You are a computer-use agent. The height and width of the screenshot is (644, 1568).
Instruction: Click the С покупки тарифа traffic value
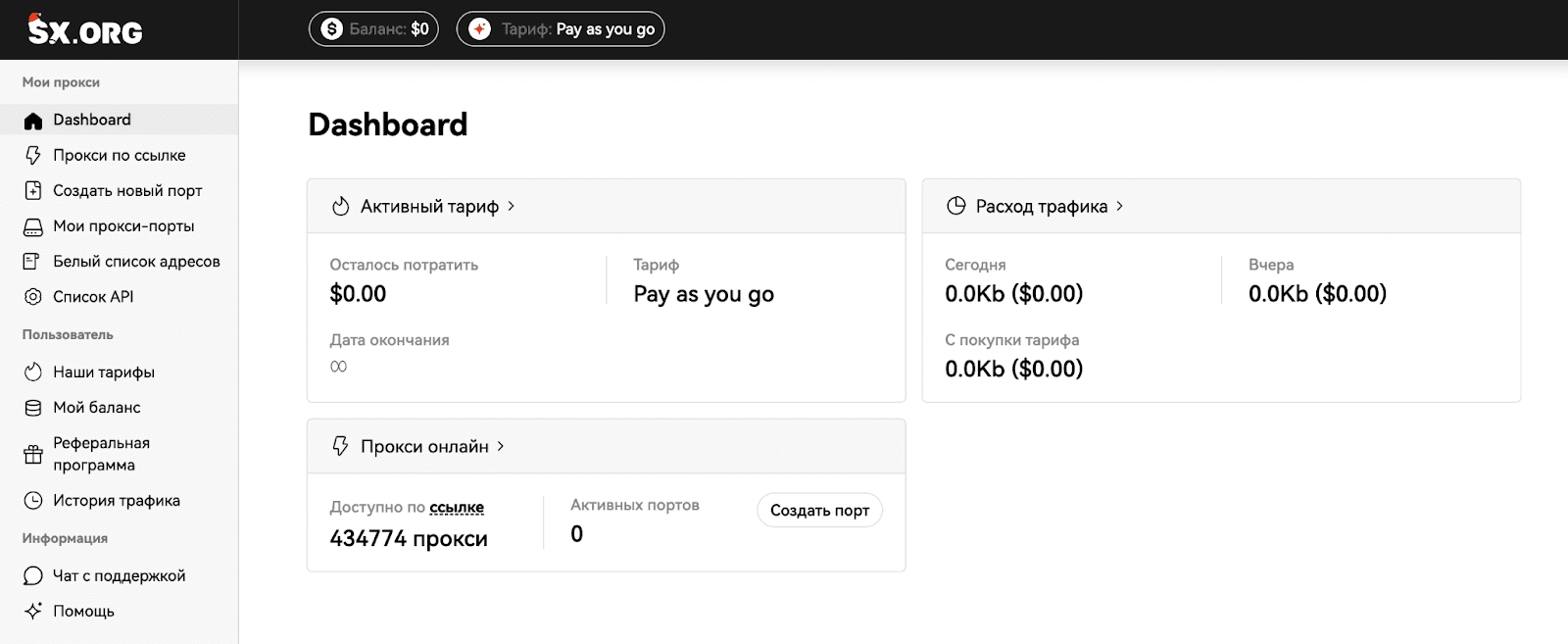(x=1014, y=369)
